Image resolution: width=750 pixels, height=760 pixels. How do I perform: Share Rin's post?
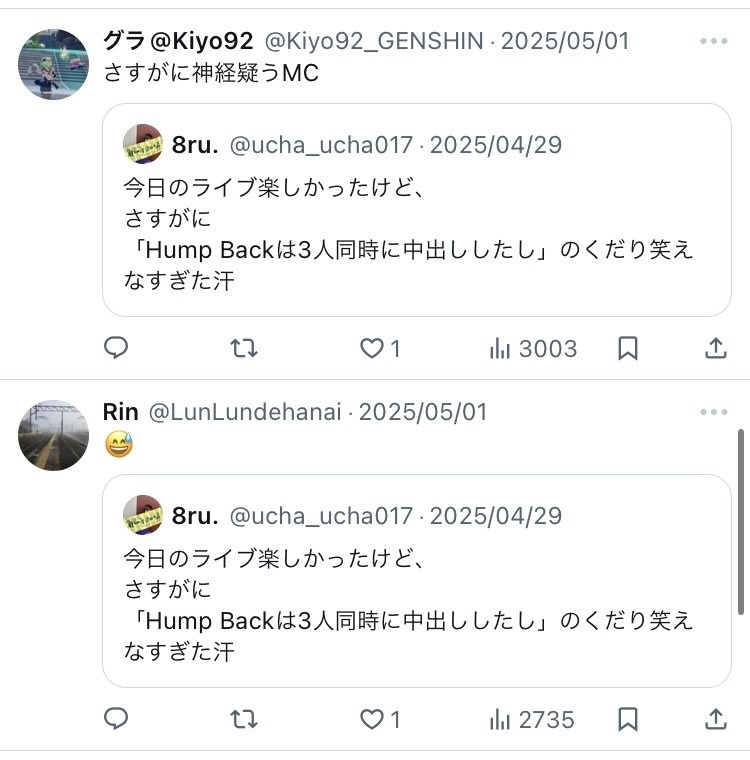pos(716,719)
